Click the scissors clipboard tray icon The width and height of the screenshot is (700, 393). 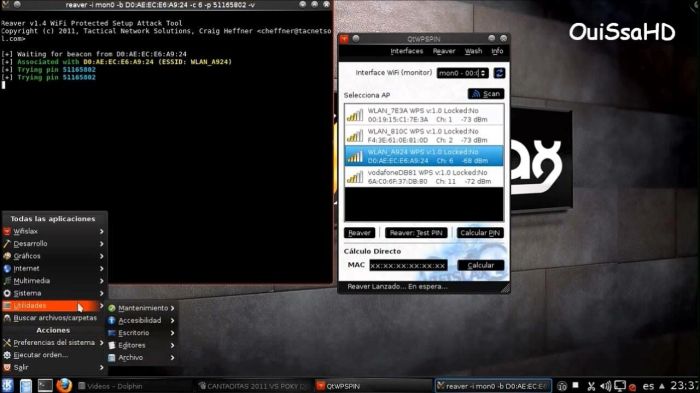591,386
